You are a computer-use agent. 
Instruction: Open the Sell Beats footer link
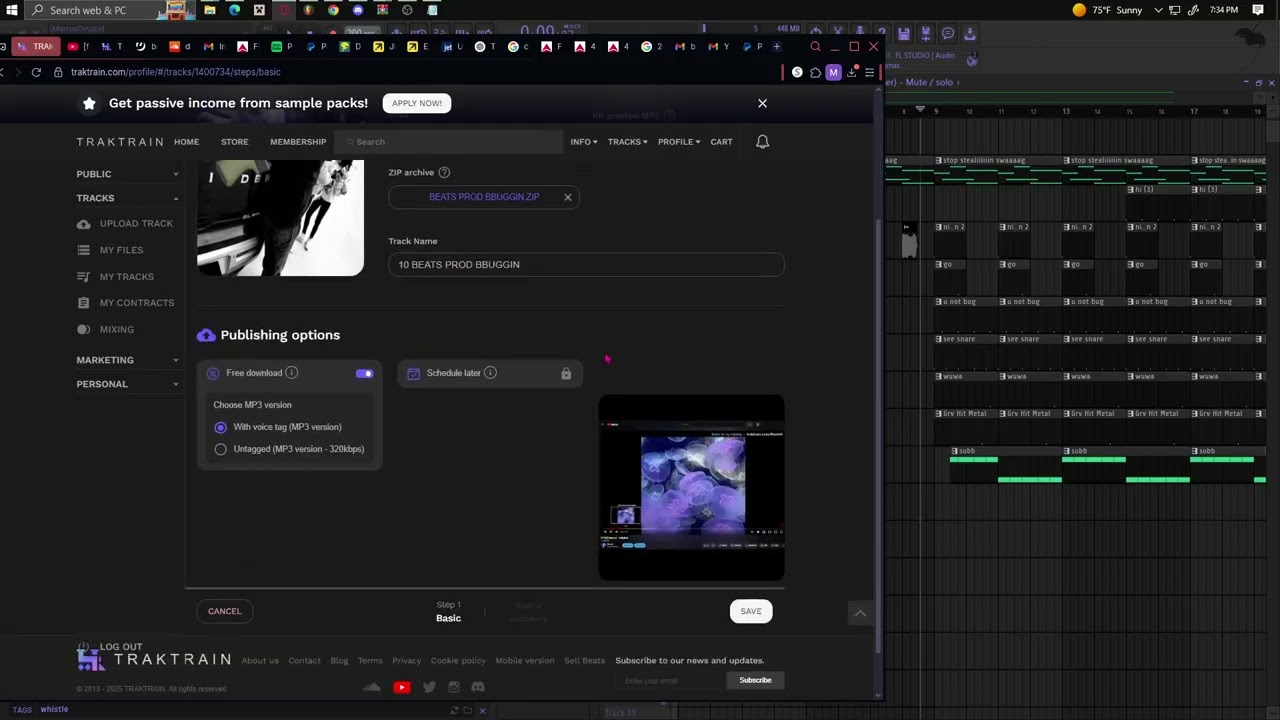point(585,661)
